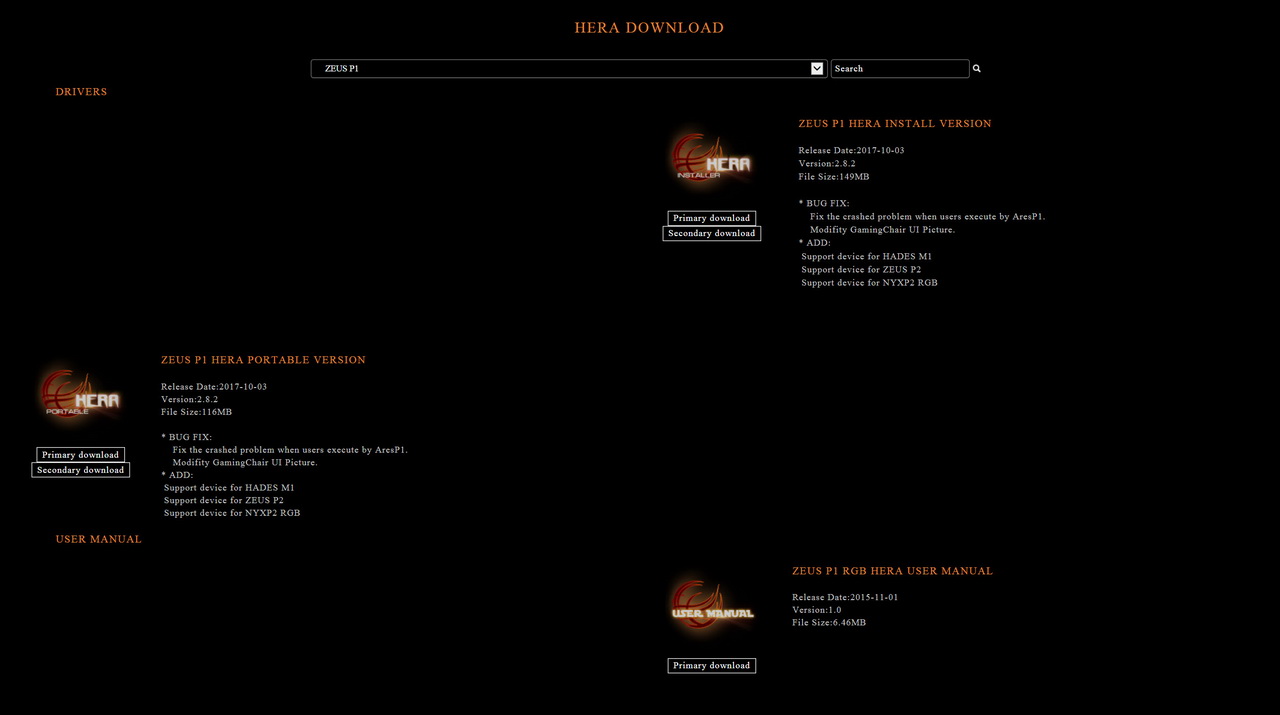Click ZEUS P1 RGB HERA USER MANUAL title
The width and height of the screenshot is (1280, 715).
[892, 571]
